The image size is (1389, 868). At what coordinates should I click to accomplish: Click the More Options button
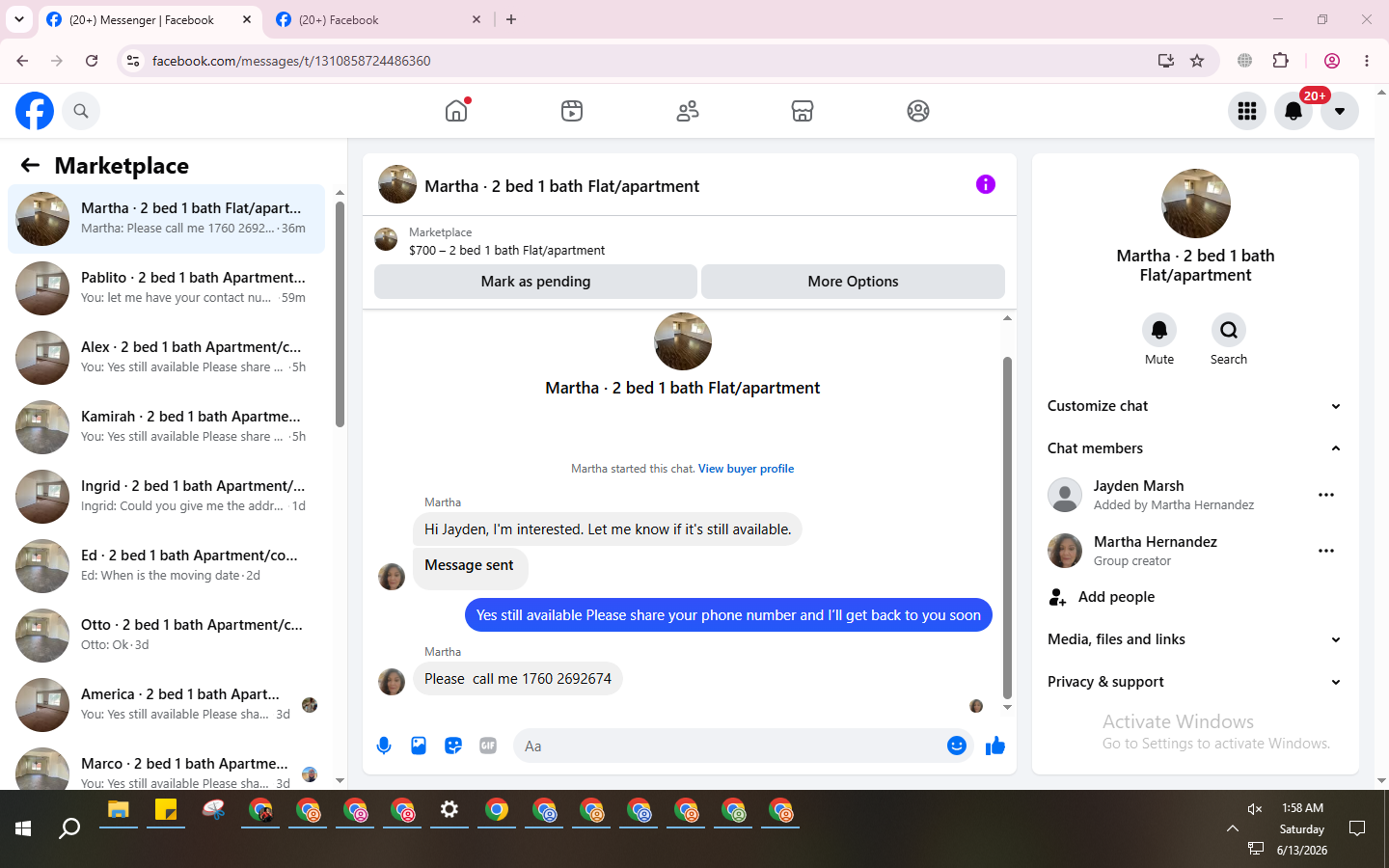[853, 282]
